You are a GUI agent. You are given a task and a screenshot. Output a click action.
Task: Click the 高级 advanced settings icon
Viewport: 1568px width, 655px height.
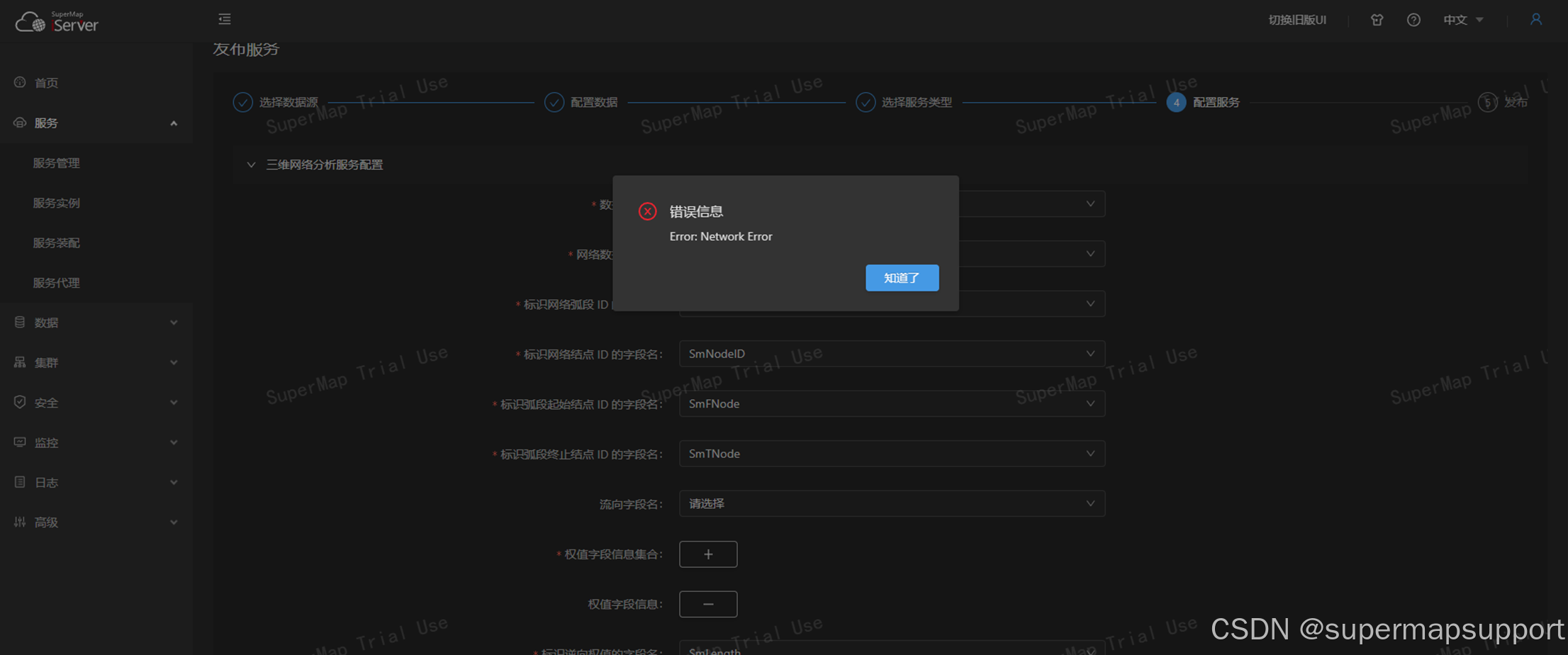19,522
